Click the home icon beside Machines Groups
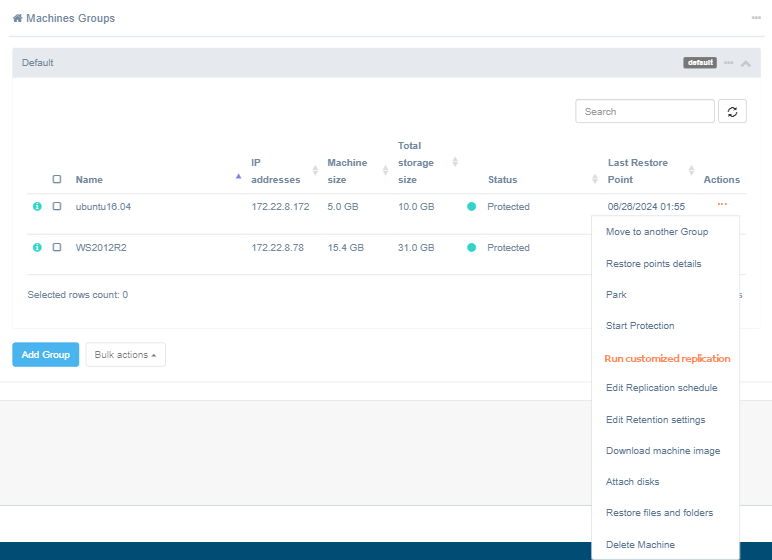The height and width of the screenshot is (560, 772). pos(17,18)
